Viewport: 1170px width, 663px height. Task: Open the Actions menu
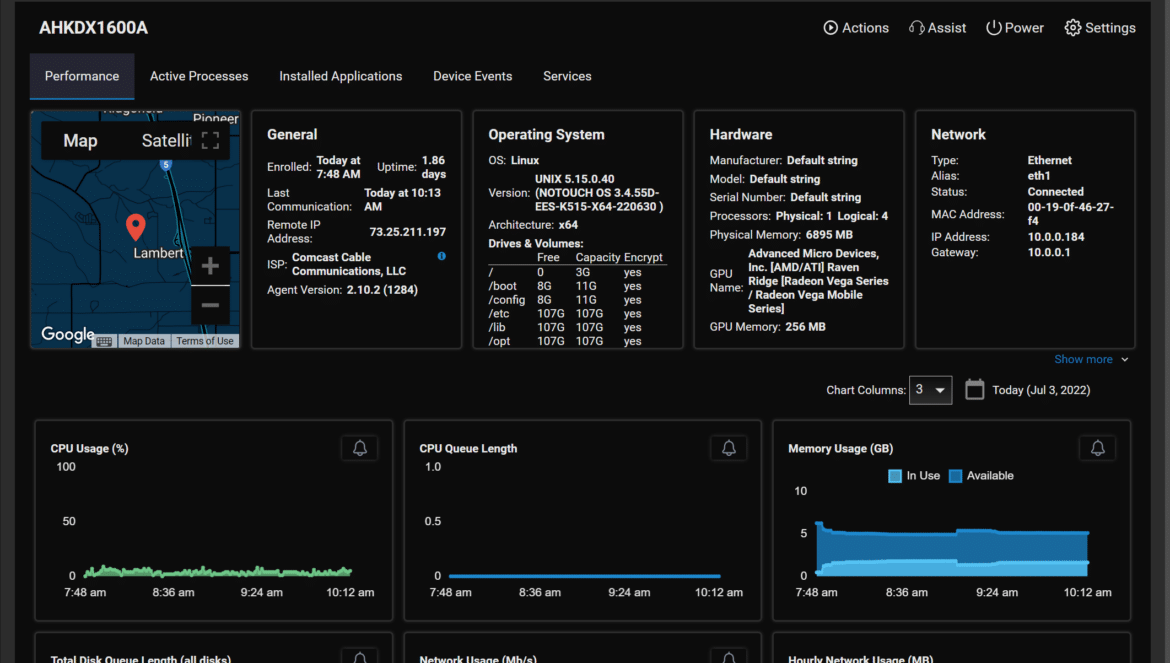tap(856, 28)
